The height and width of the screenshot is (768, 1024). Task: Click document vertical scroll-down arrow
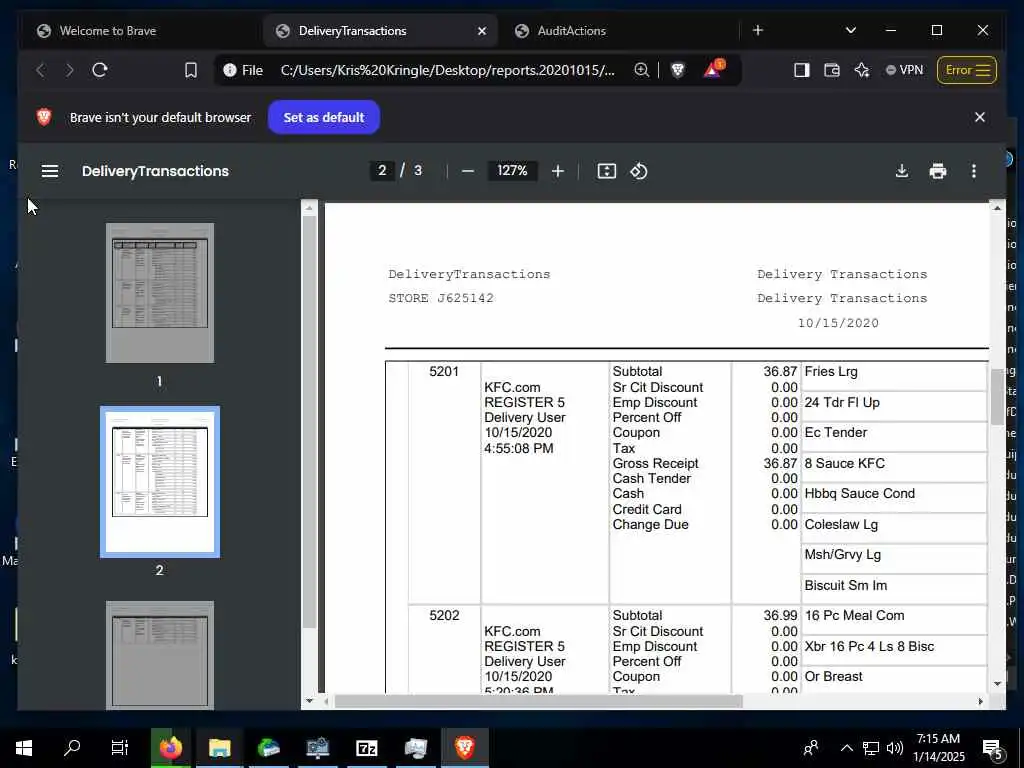point(997,684)
